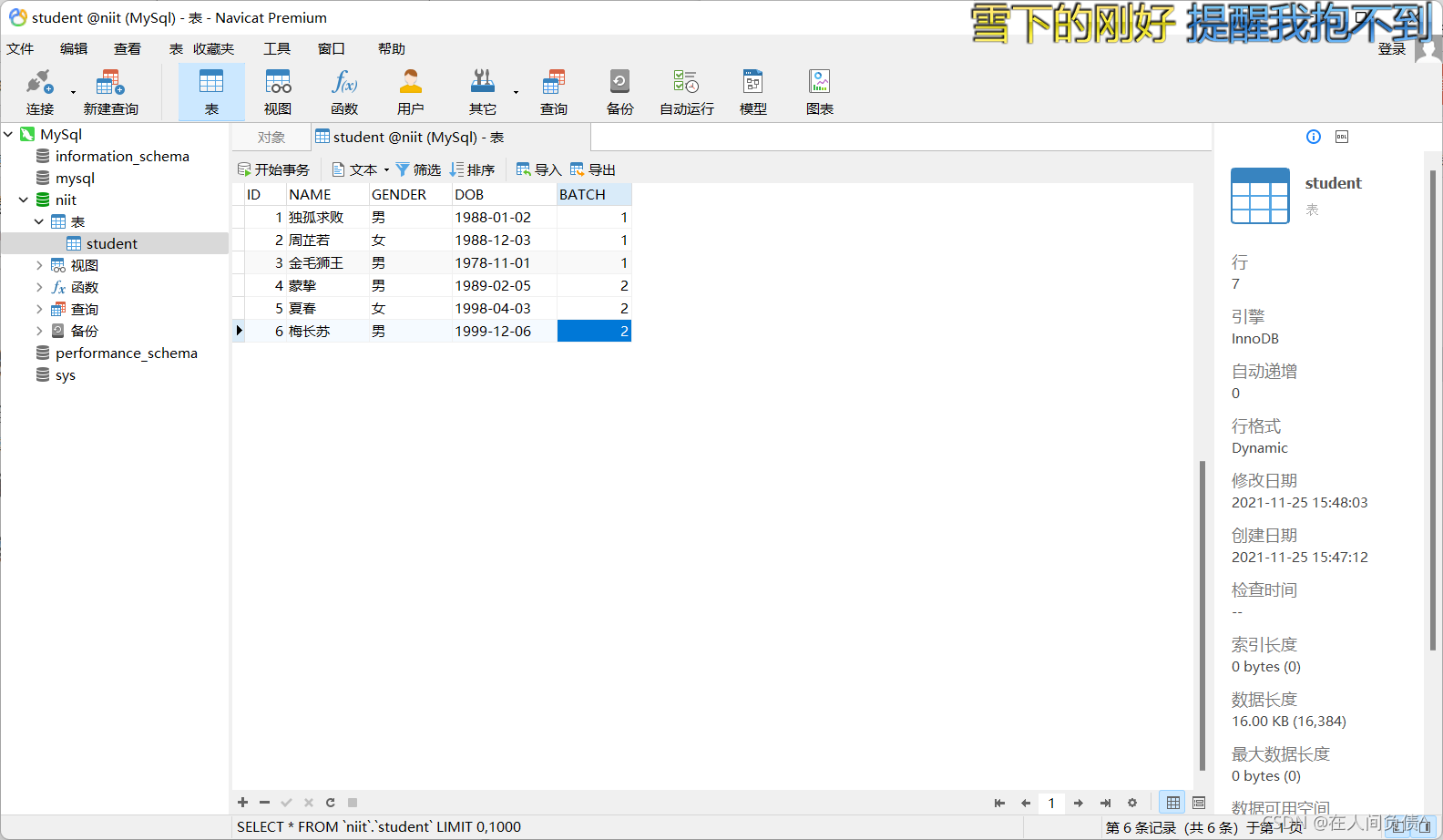Open the 窗口 Window menu
1443x840 pixels.
(x=332, y=48)
